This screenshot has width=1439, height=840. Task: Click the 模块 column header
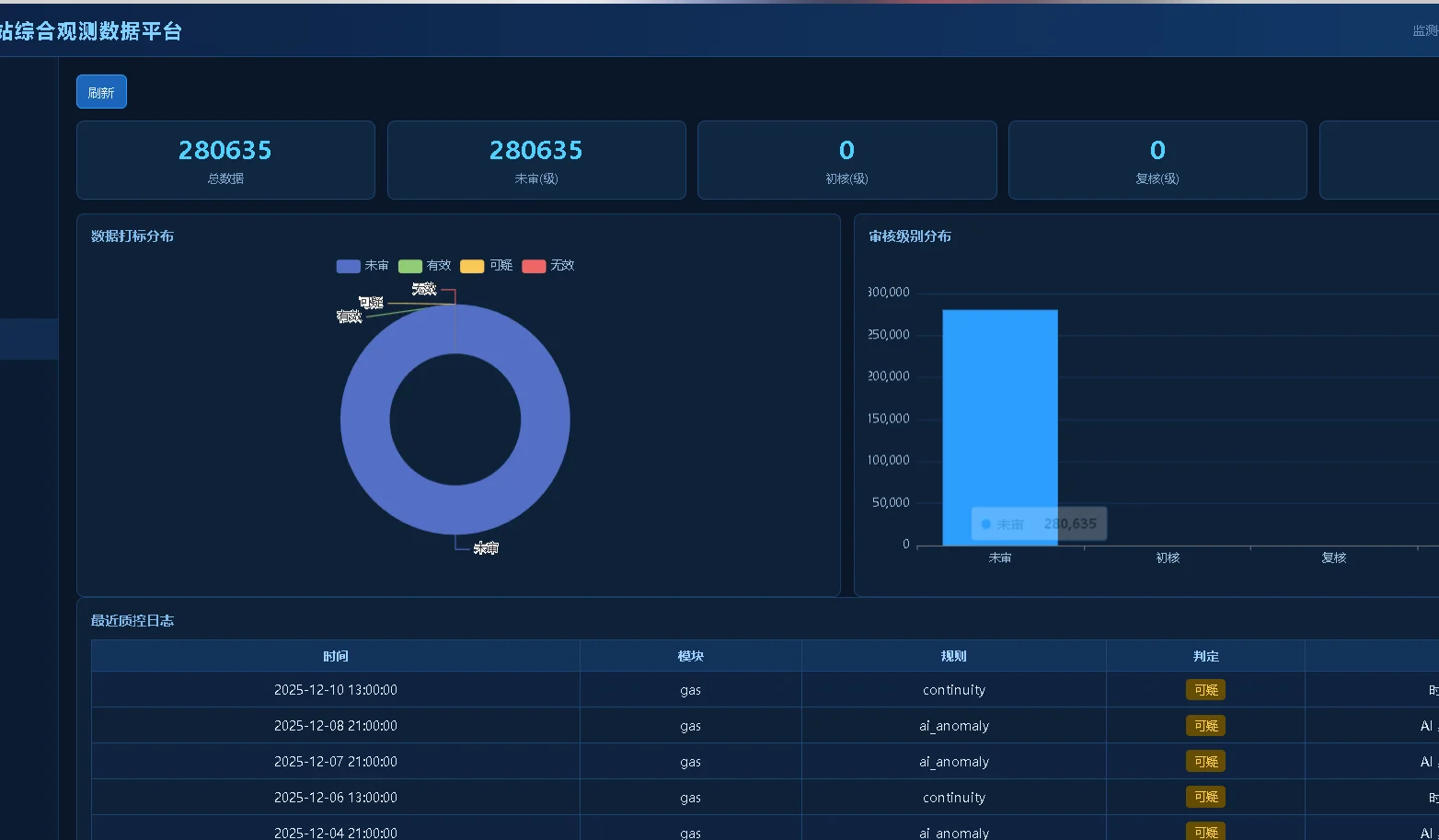691,656
